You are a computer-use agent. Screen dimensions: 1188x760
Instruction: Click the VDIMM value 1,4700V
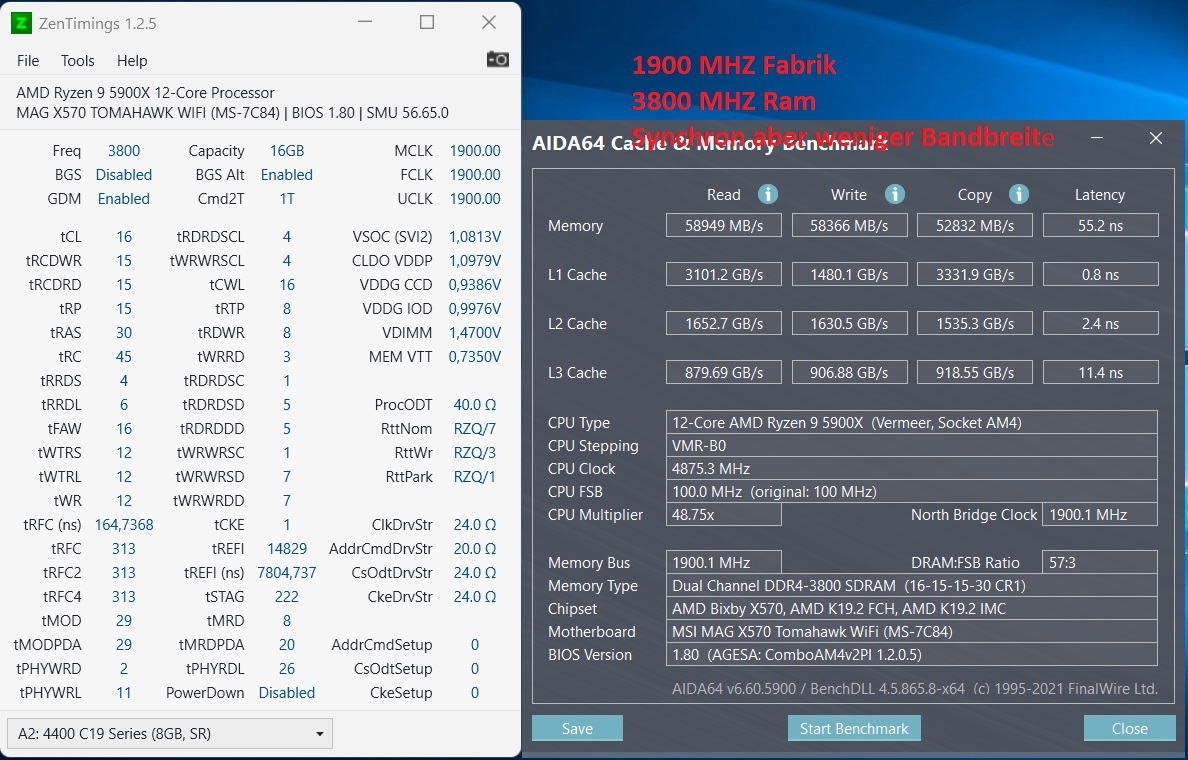475,333
